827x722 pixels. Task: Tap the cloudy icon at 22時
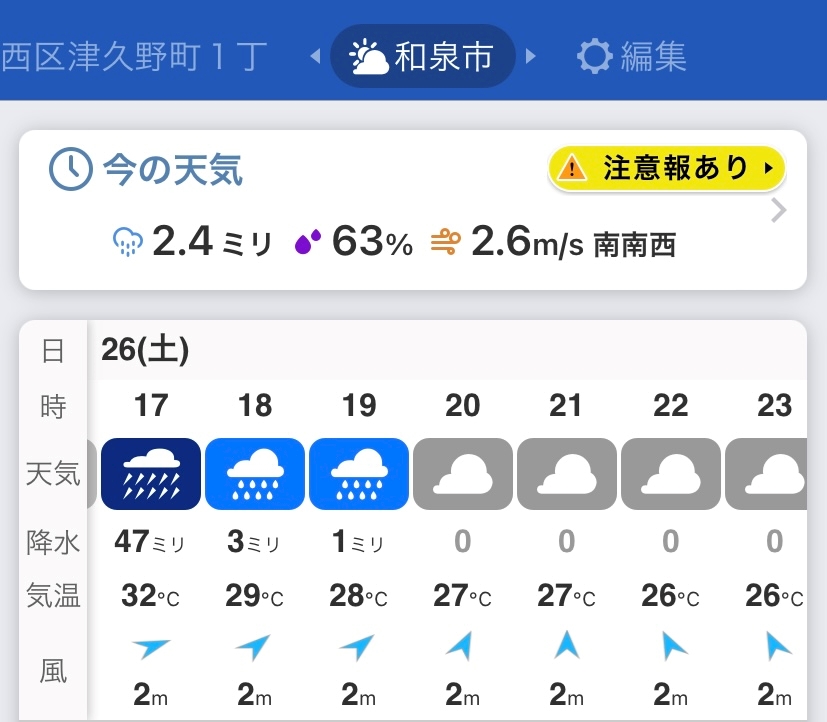(x=671, y=474)
